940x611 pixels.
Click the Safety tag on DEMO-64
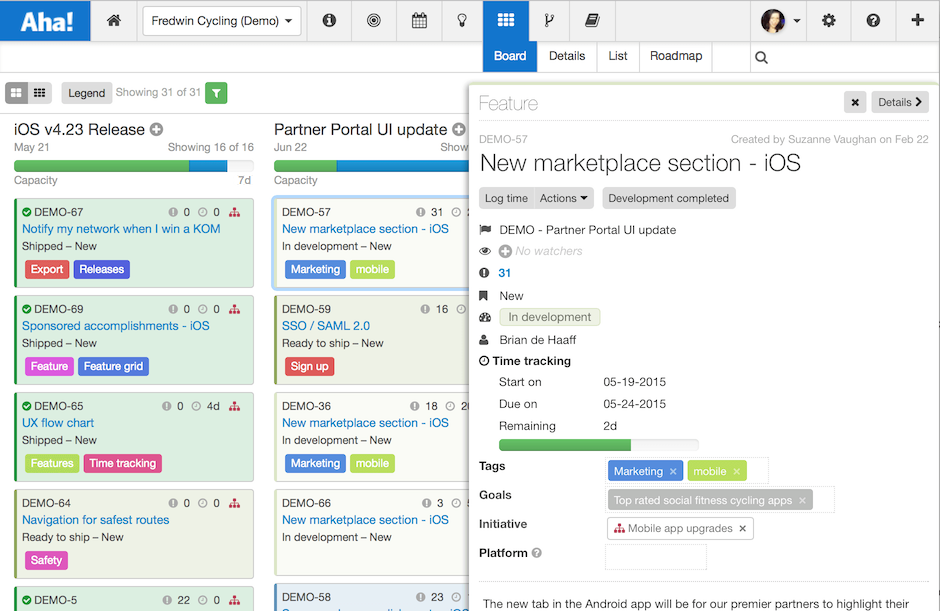tap(46, 561)
